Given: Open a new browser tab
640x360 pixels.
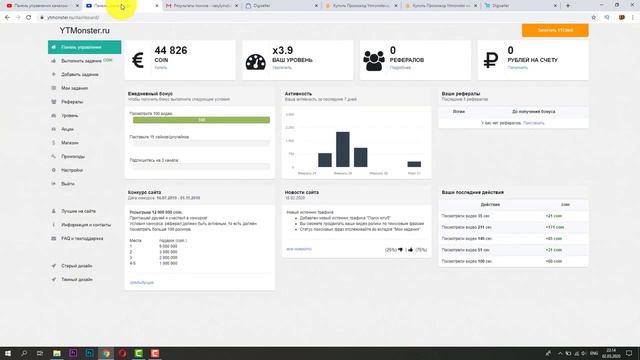Looking at the screenshot, I should 568,6.
